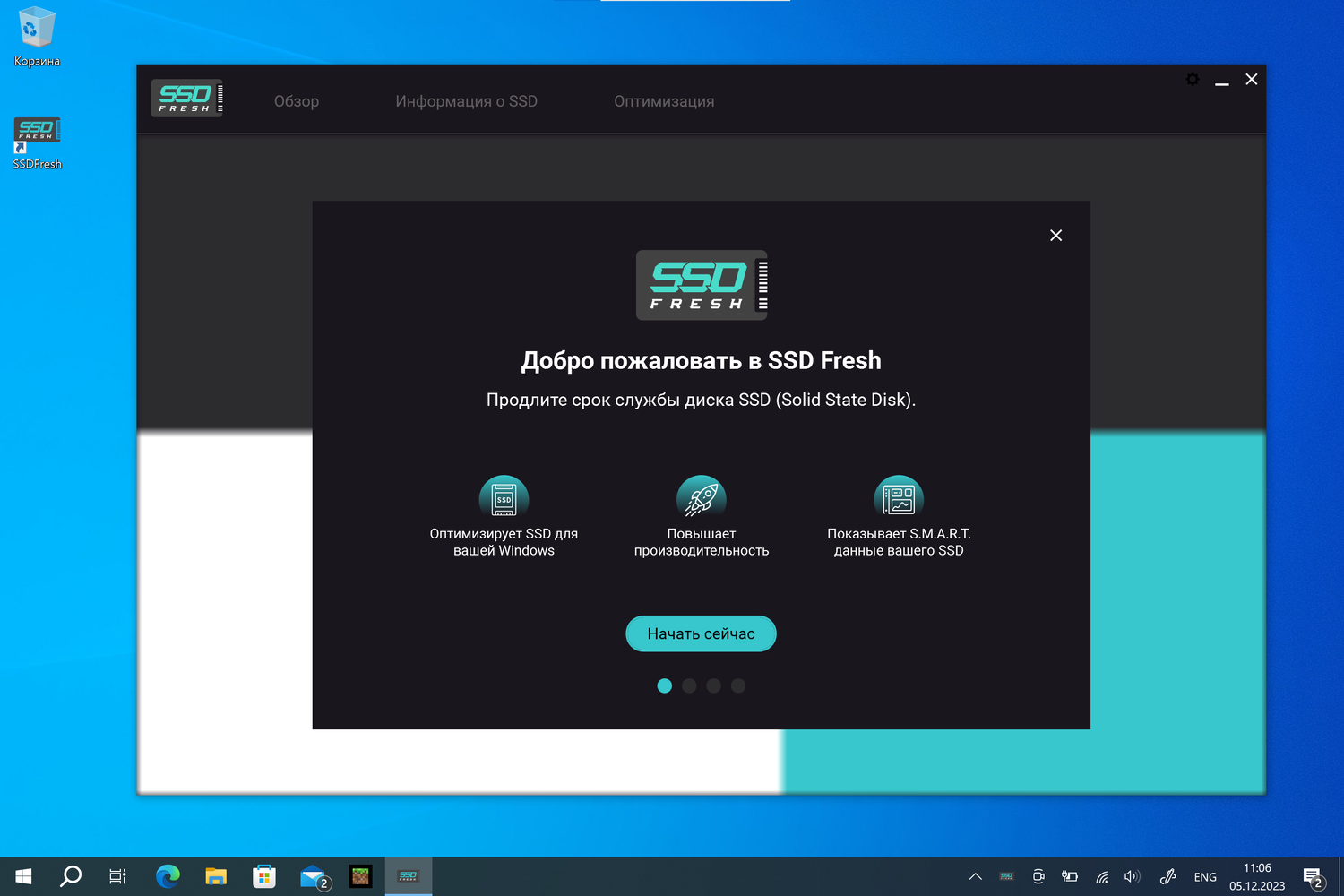The height and width of the screenshot is (896, 1344).
Task: Click the text "Продлите срок службы диска SSD"
Action: pyautogui.click(x=628, y=400)
